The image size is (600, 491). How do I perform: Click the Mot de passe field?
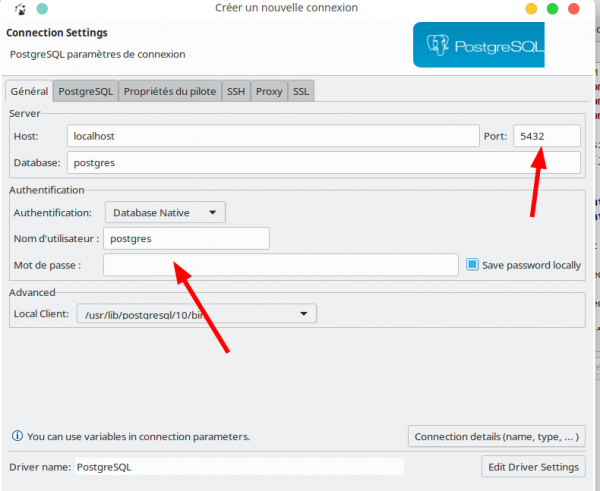[x=282, y=265]
